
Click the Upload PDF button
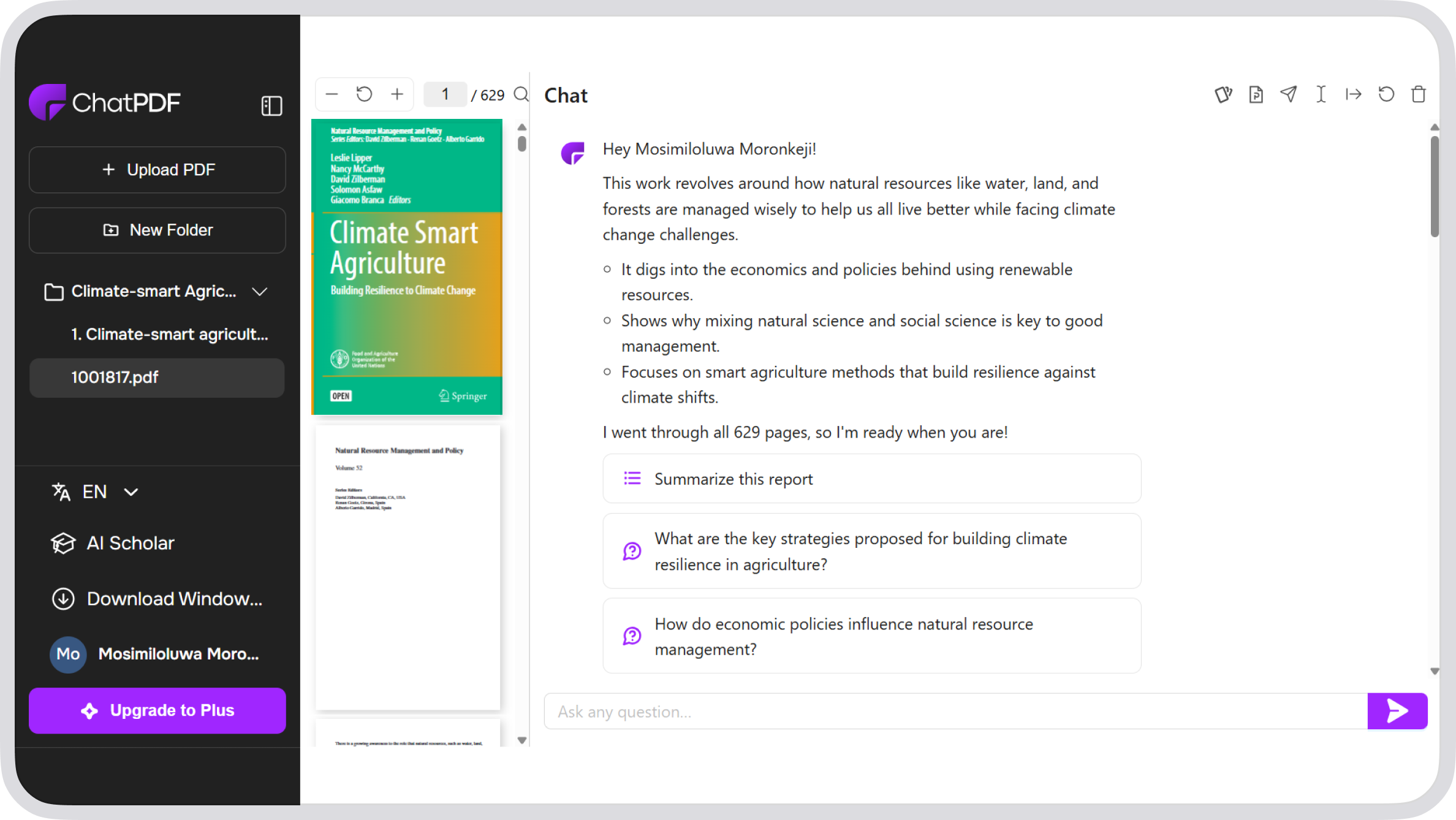coord(157,170)
